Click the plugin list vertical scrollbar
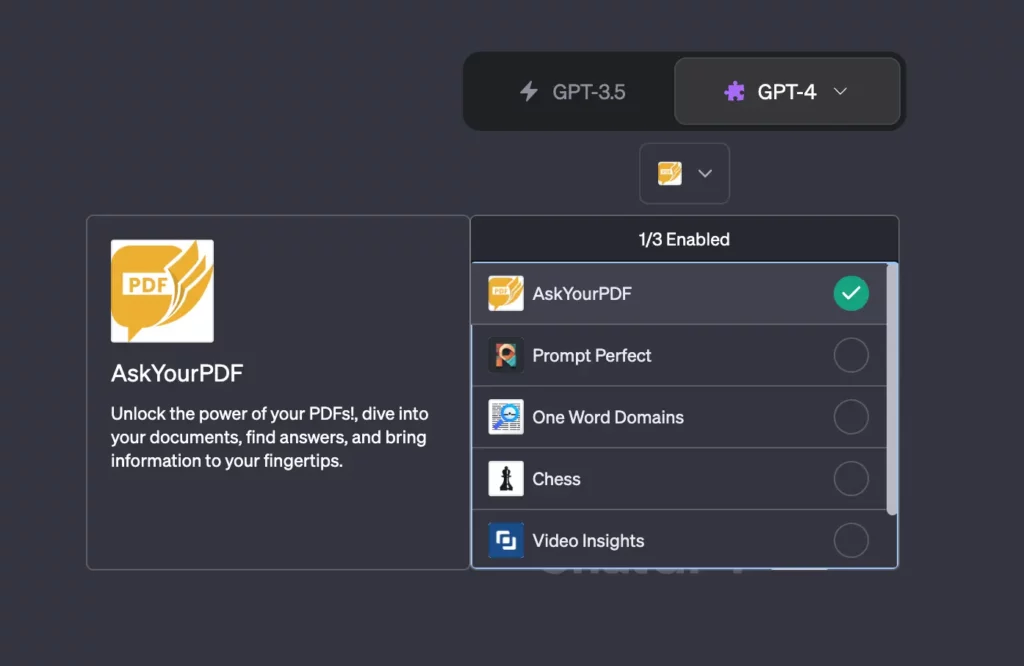Image resolution: width=1024 pixels, height=666 pixels. (x=892, y=390)
